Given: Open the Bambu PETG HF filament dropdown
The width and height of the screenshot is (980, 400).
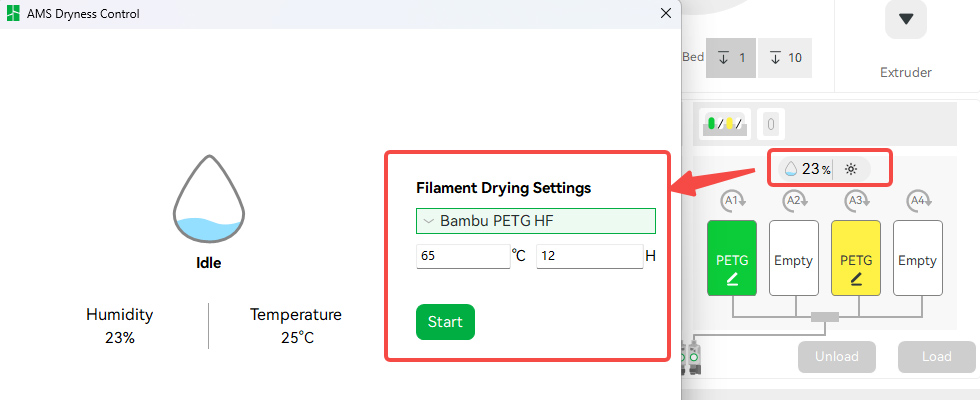Looking at the screenshot, I should pyautogui.click(x=536, y=221).
